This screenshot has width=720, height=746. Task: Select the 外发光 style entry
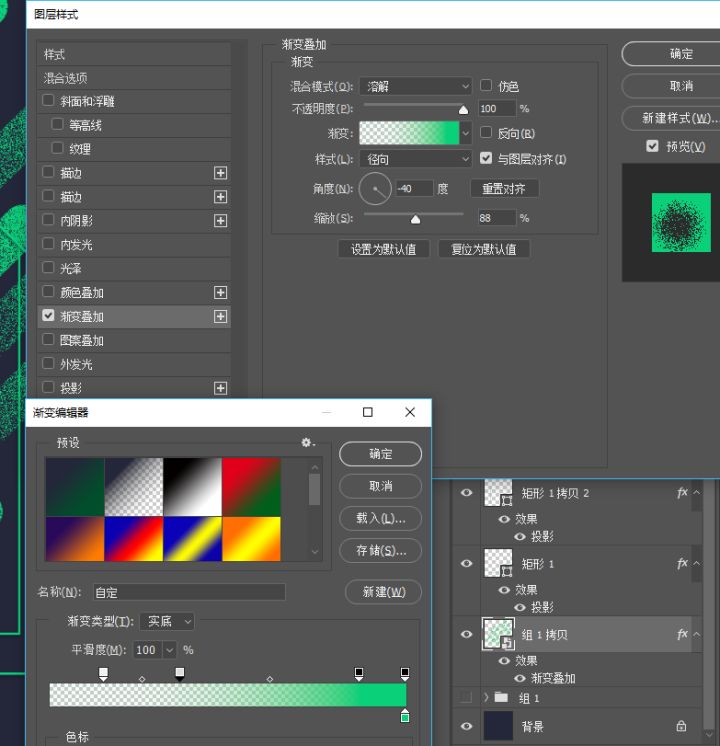click(x=76, y=364)
